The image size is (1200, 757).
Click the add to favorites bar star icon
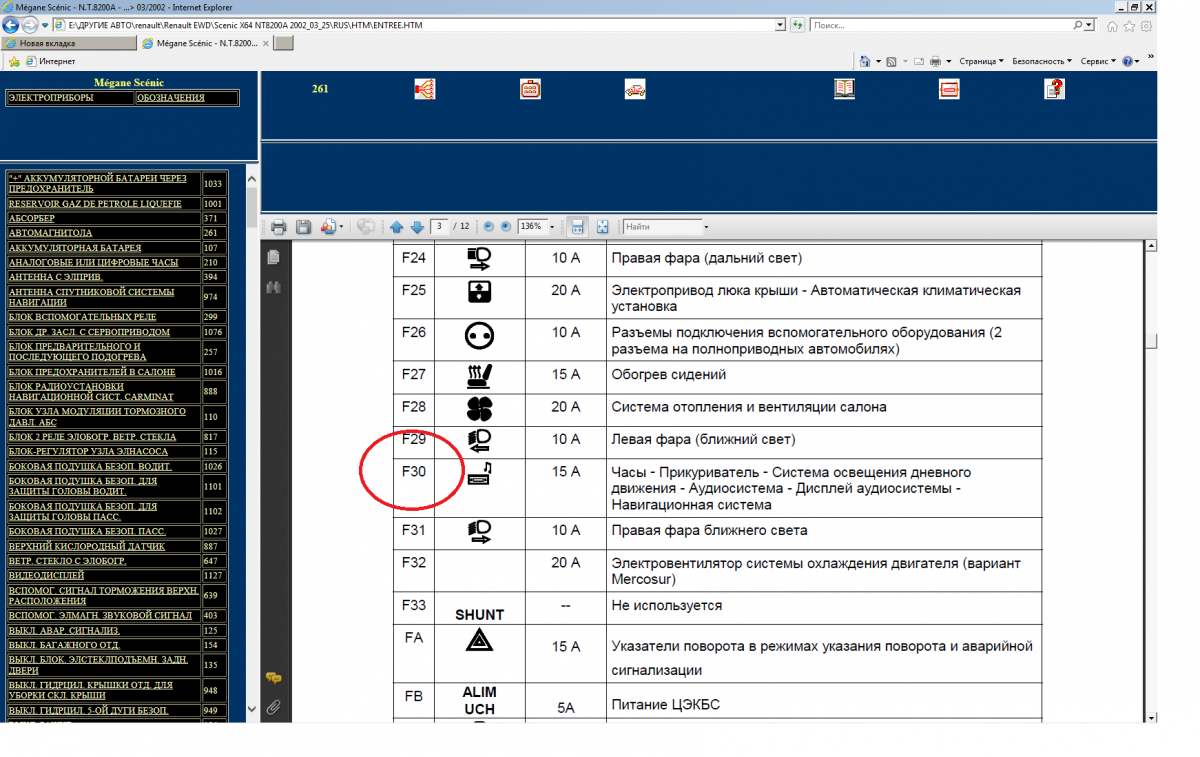pos(14,61)
